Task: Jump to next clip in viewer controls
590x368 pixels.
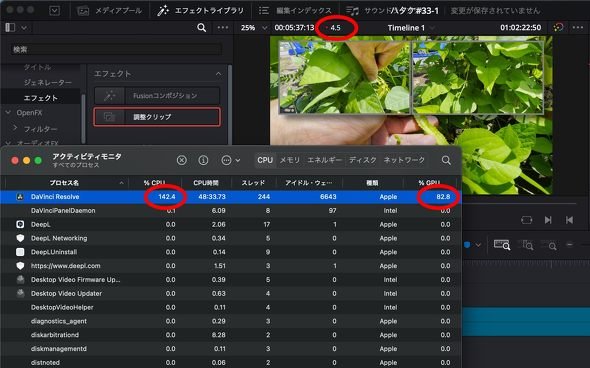Action: 548,220
